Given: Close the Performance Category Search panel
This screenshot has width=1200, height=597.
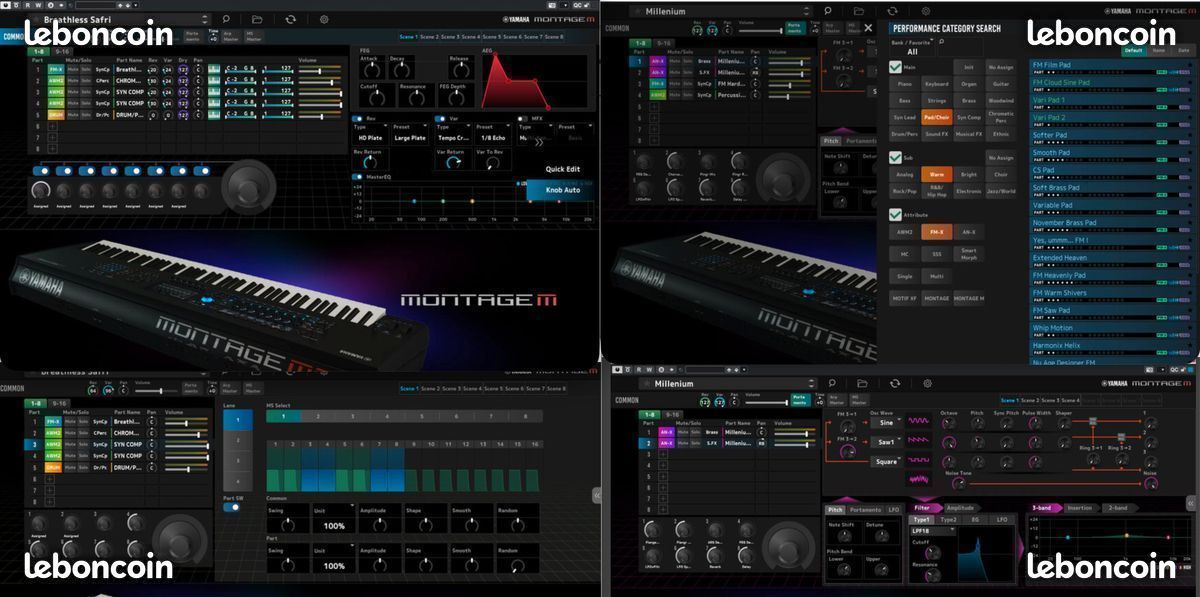Looking at the screenshot, I should click(x=868, y=29).
